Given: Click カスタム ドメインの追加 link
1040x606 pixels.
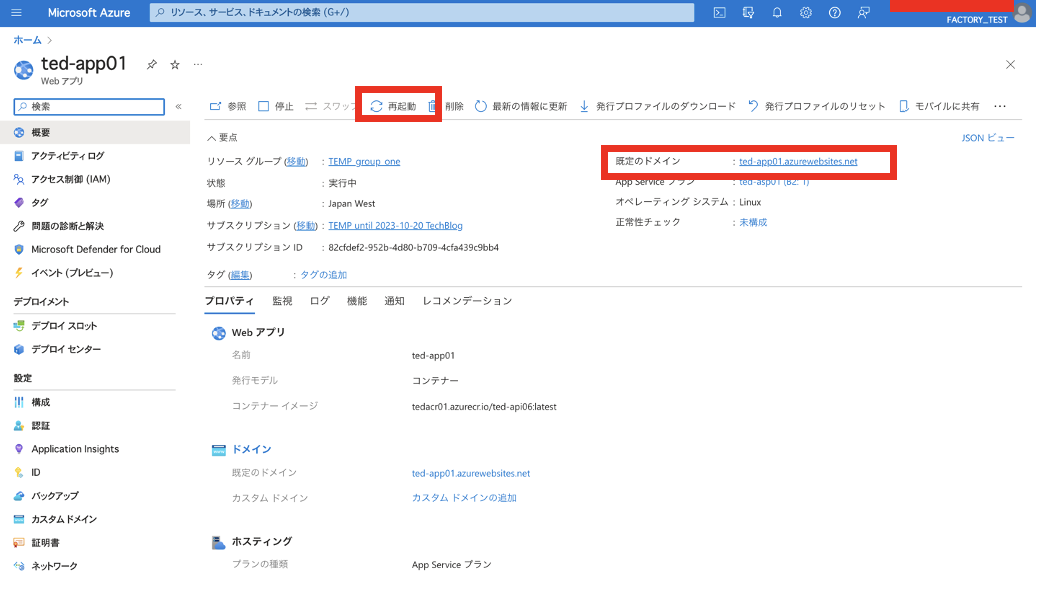Looking at the screenshot, I should [x=464, y=497].
